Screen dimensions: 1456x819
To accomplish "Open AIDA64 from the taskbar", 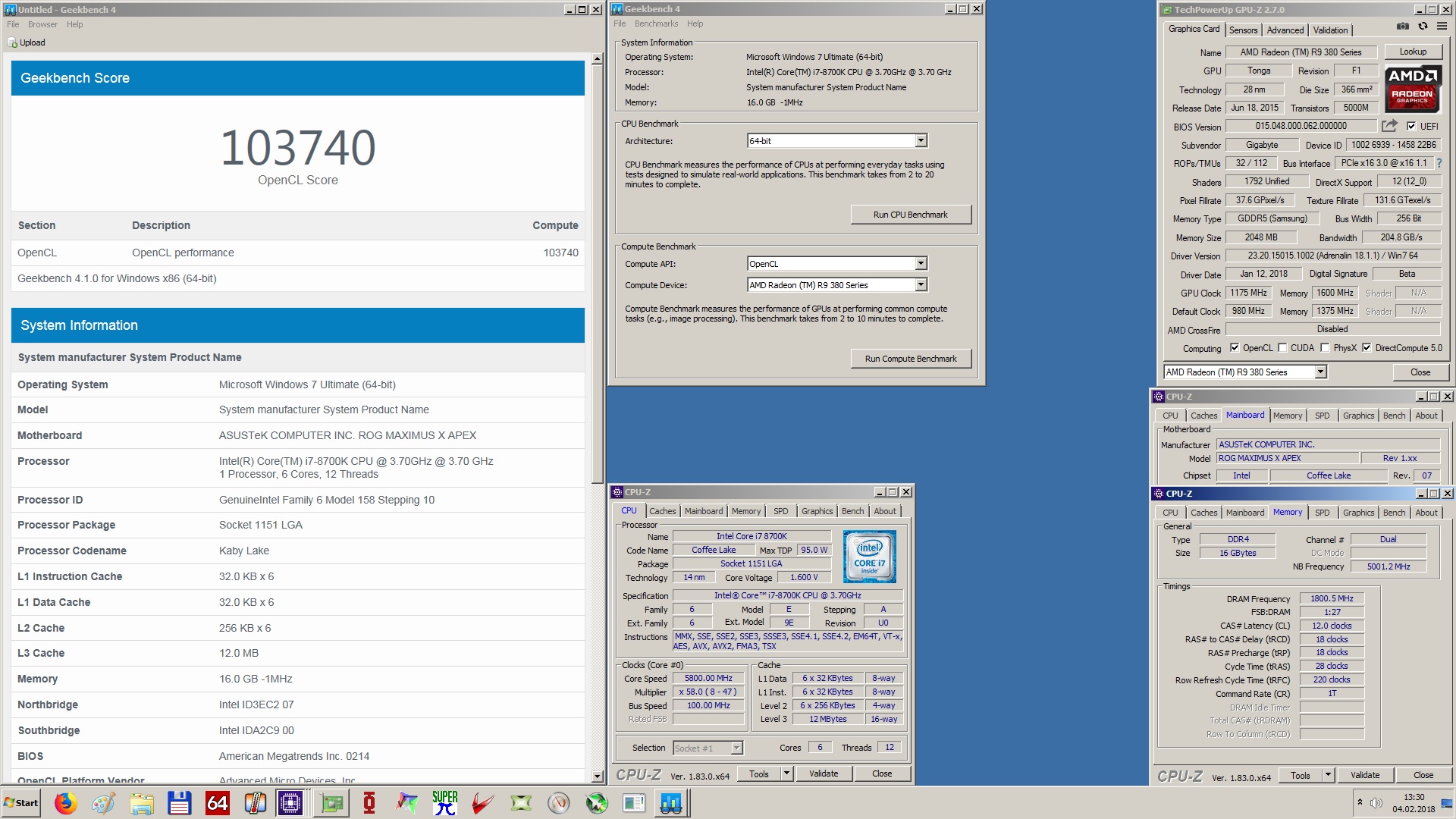I will pos(218,802).
